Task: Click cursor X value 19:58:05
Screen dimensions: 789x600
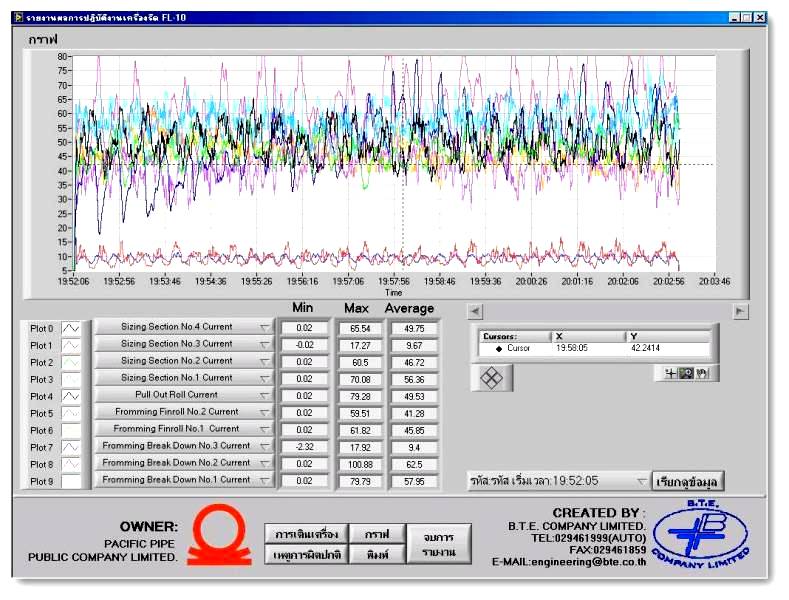Action: tap(572, 348)
